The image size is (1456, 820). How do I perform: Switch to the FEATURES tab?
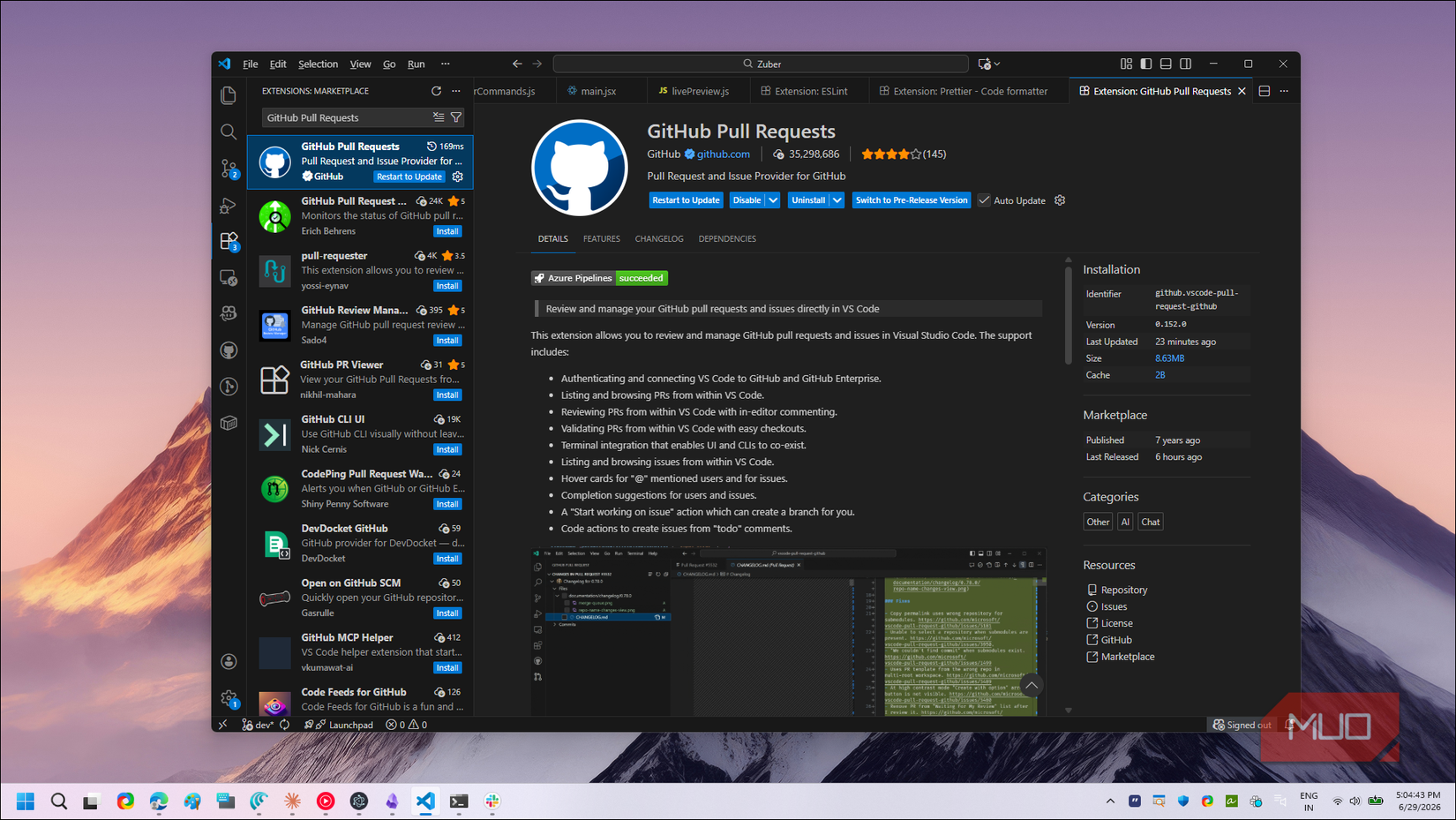(602, 239)
